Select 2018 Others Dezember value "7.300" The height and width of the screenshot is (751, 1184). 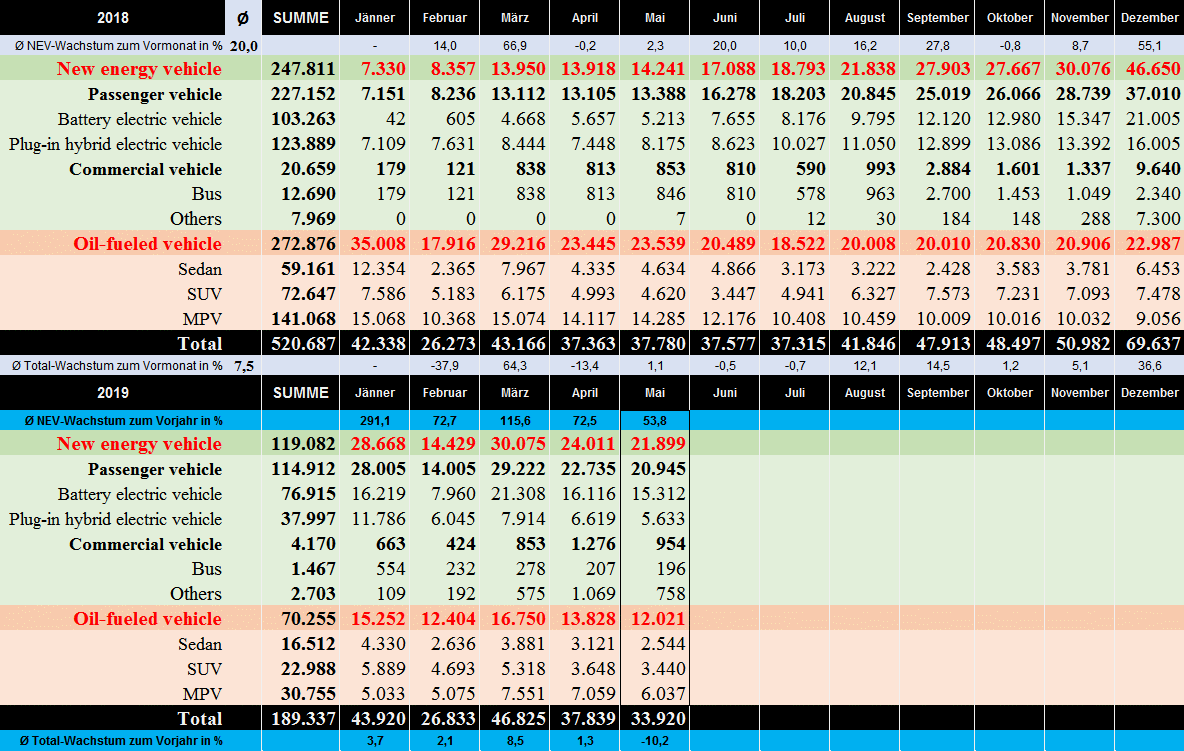[x=1158, y=219]
